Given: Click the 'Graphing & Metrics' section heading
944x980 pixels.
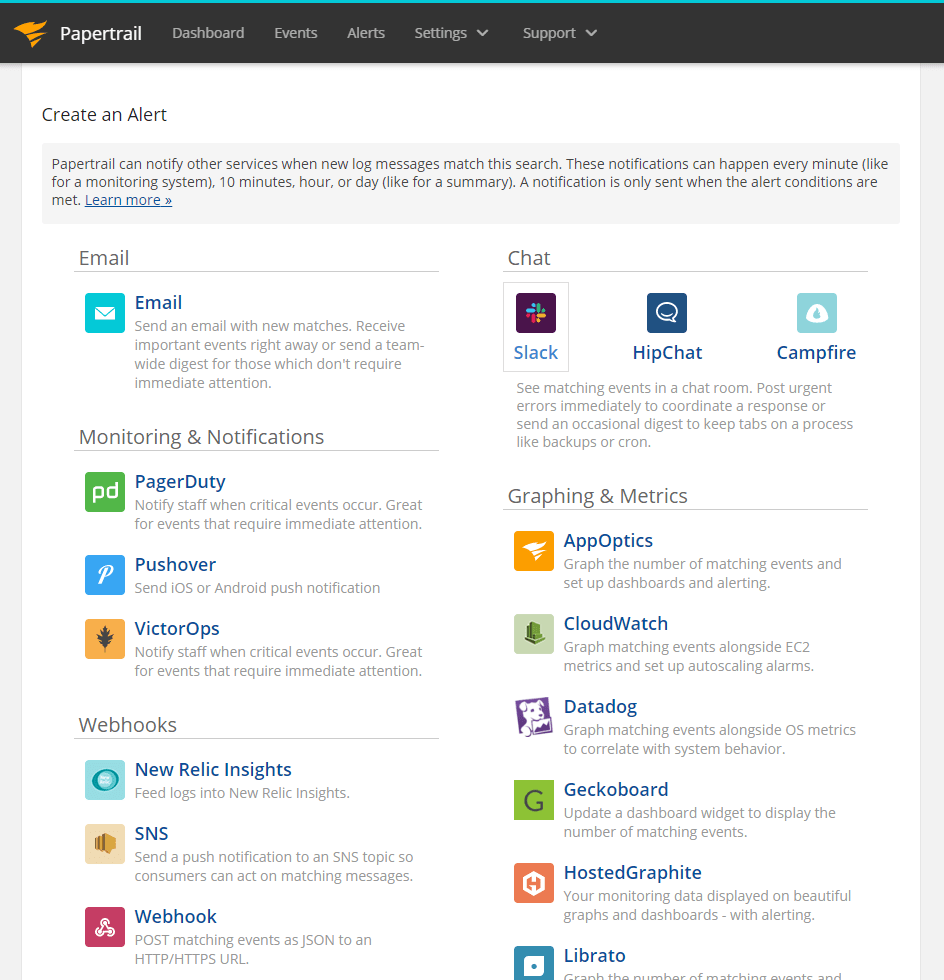Looking at the screenshot, I should coord(598,496).
